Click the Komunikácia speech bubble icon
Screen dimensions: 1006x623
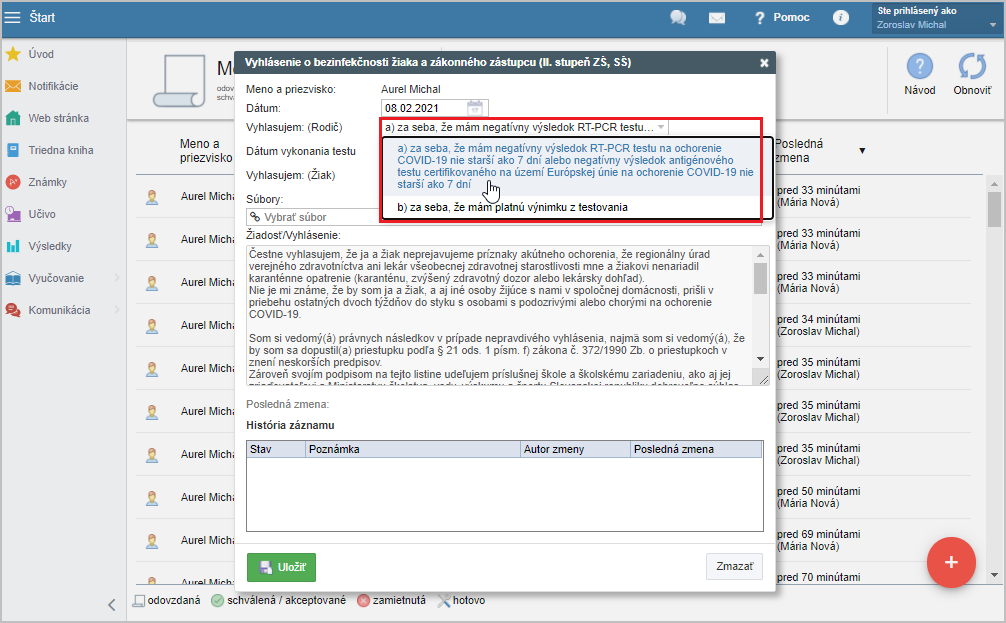pyautogui.click(x=13, y=310)
